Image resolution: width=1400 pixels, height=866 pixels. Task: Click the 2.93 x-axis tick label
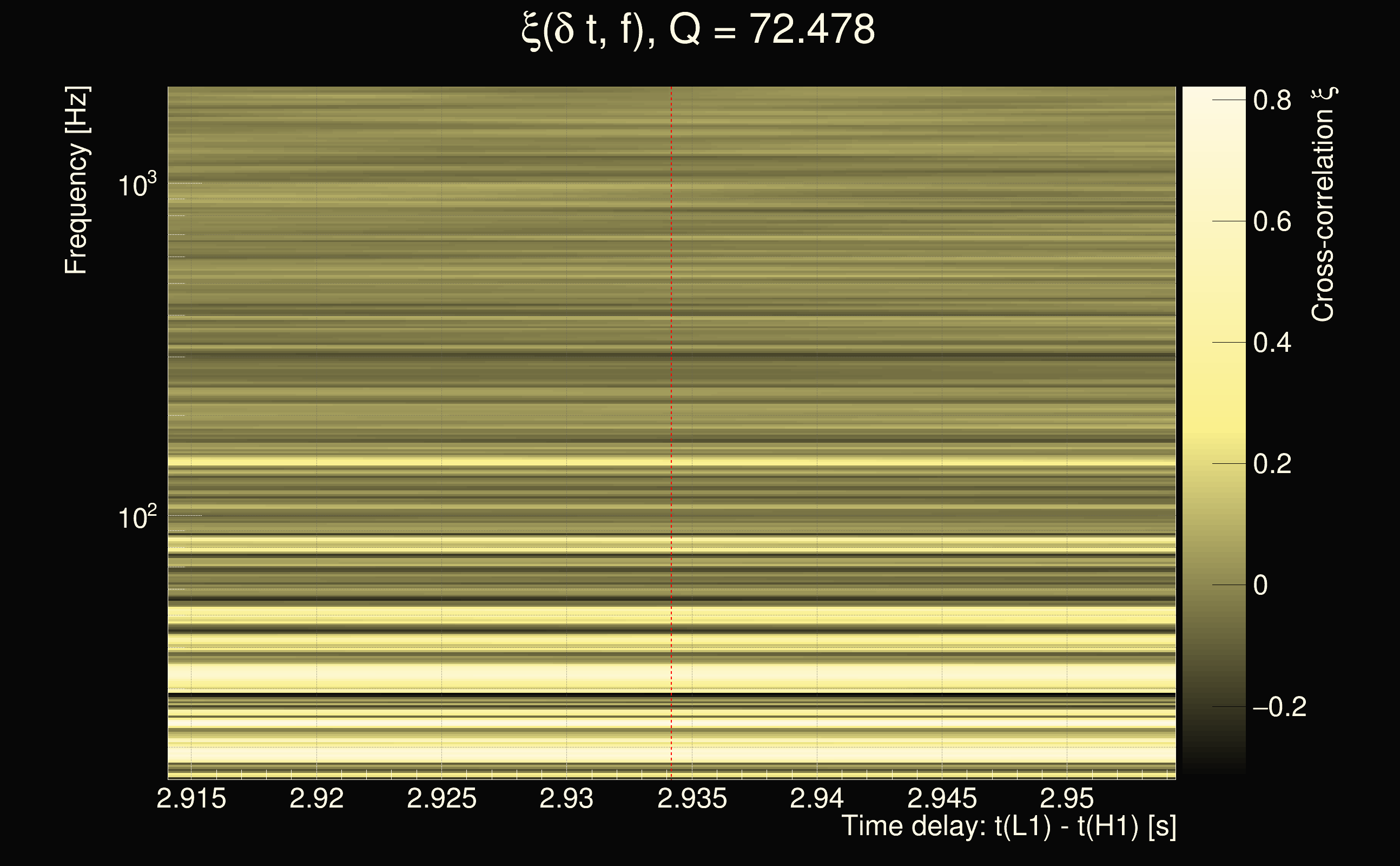tap(566, 798)
